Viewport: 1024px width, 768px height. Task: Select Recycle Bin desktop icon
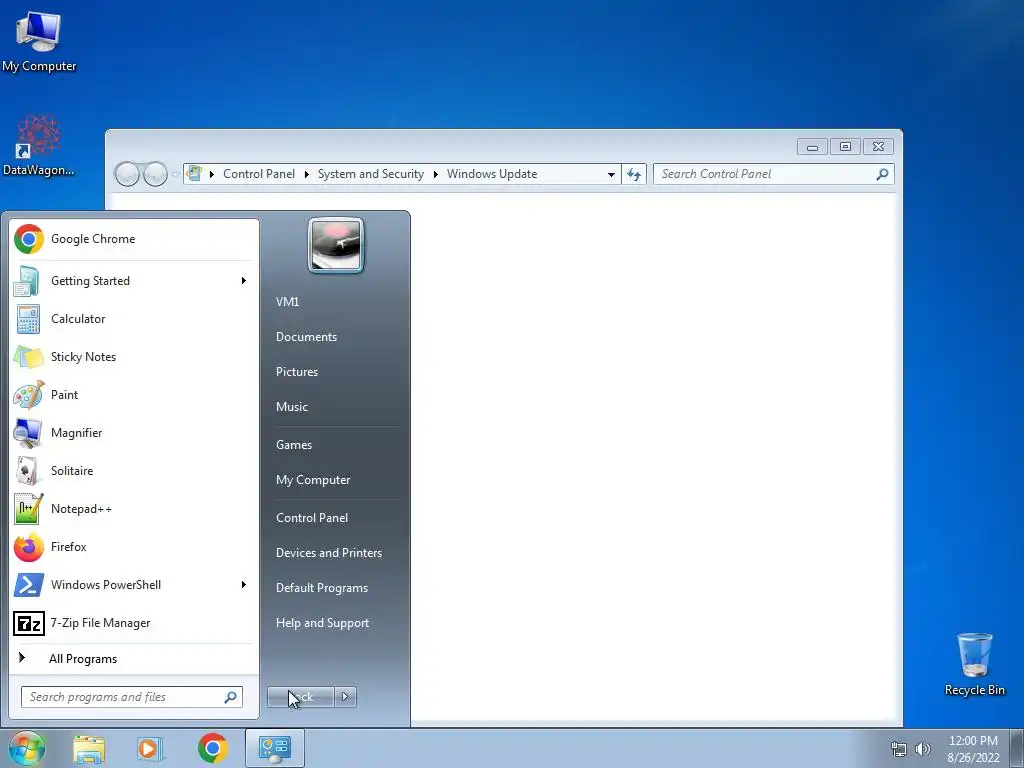click(974, 664)
